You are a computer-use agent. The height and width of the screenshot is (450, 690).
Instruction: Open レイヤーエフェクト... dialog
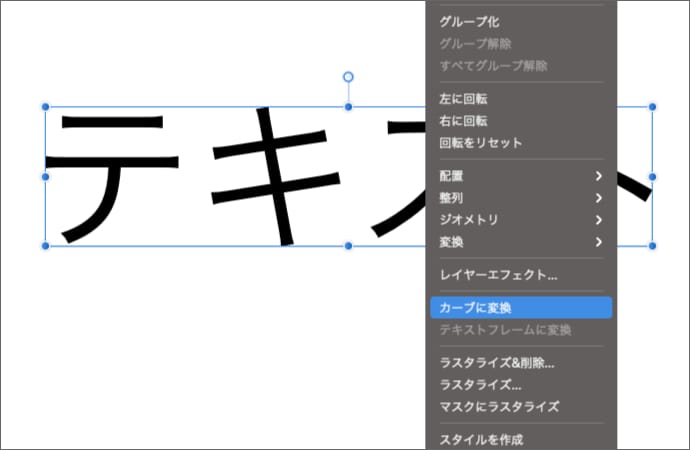(x=498, y=275)
